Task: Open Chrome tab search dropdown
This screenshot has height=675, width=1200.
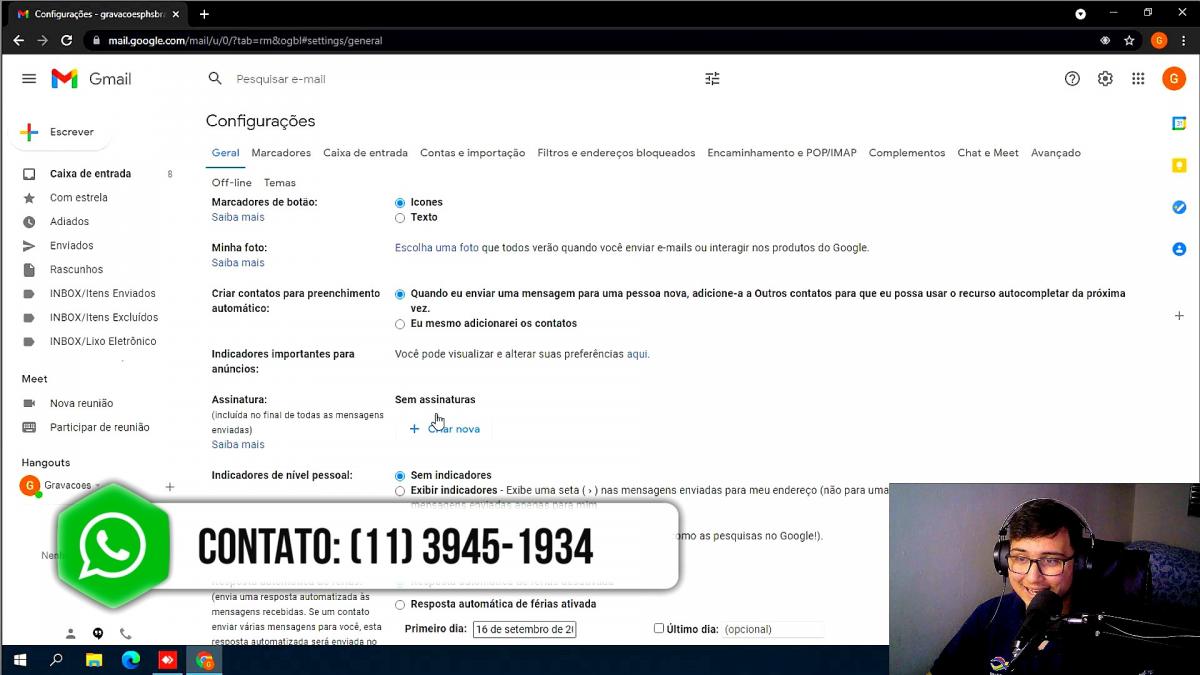Action: click(1080, 14)
